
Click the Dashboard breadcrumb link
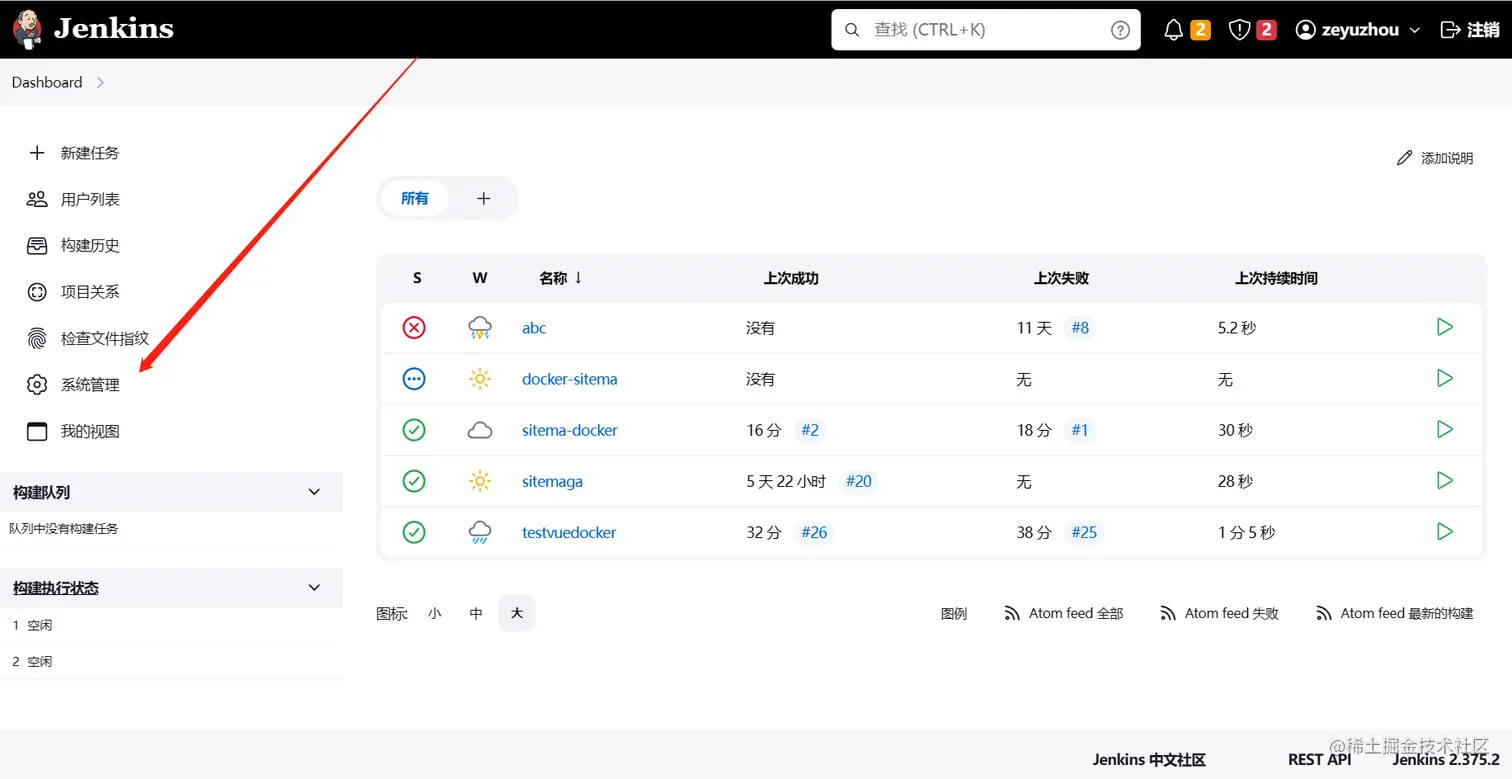[47, 83]
